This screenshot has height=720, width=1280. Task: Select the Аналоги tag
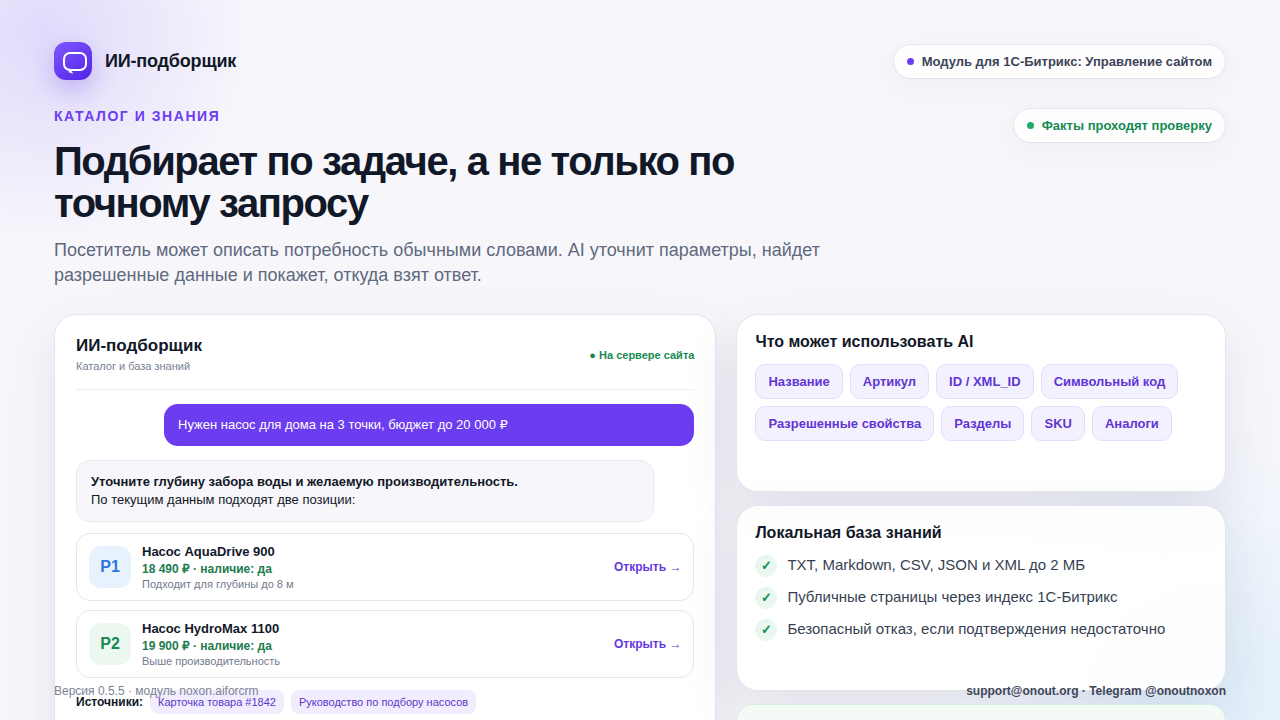[x=1132, y=424]
